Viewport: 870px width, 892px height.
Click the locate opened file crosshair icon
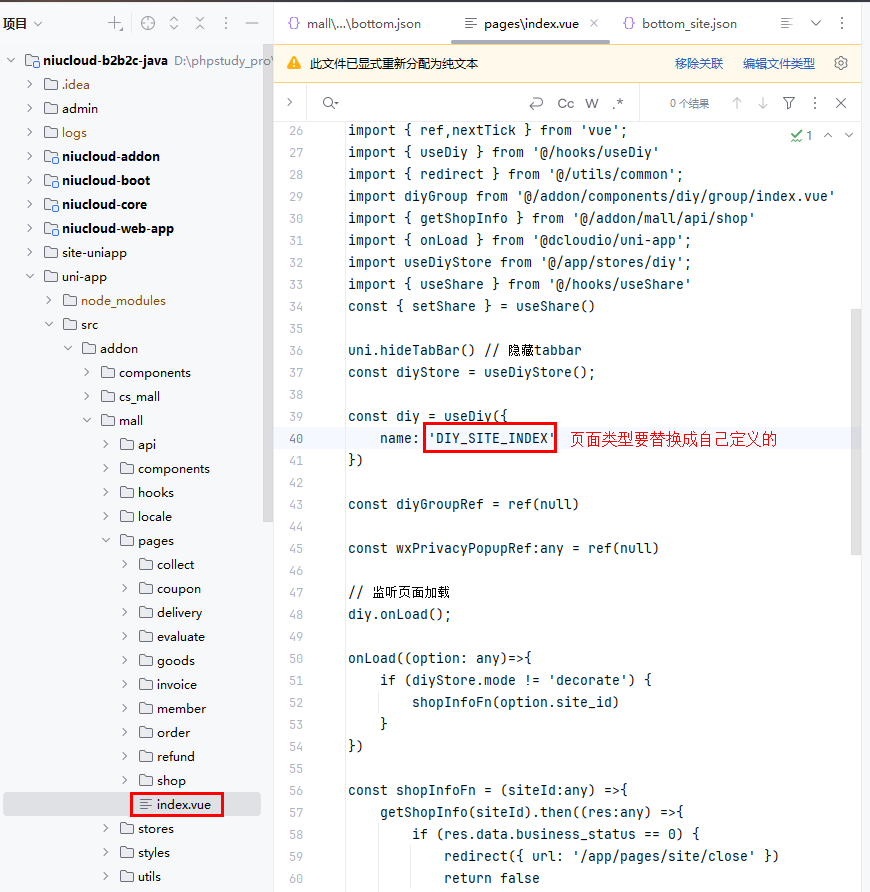[x=148, y=23]
